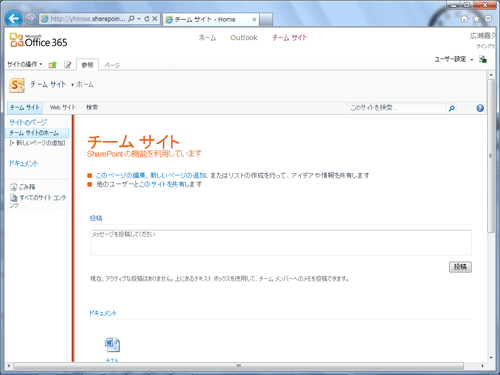Image resolution: width=500 pixels, height=375 pixels.
Task: Click the ごみ箱 sidebar link
Action: [27, 187]
